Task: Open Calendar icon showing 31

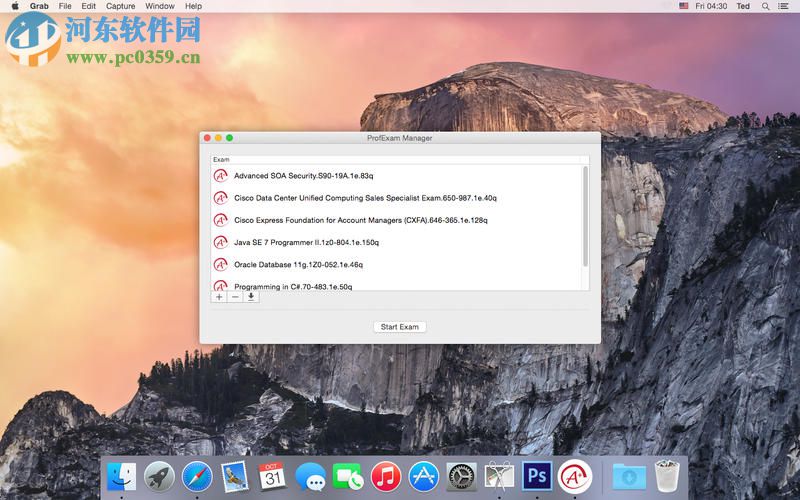Action: [272, 477]
